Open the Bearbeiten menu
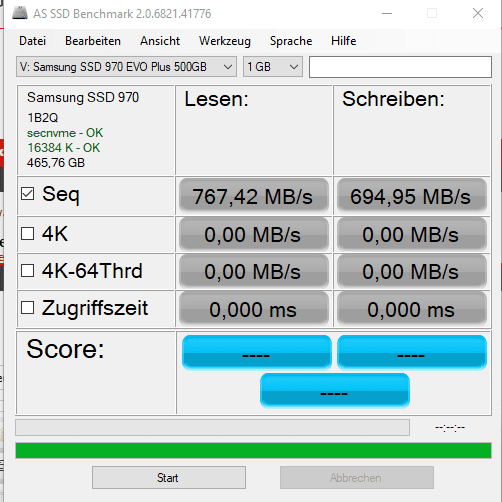 [x=93, y=41]
